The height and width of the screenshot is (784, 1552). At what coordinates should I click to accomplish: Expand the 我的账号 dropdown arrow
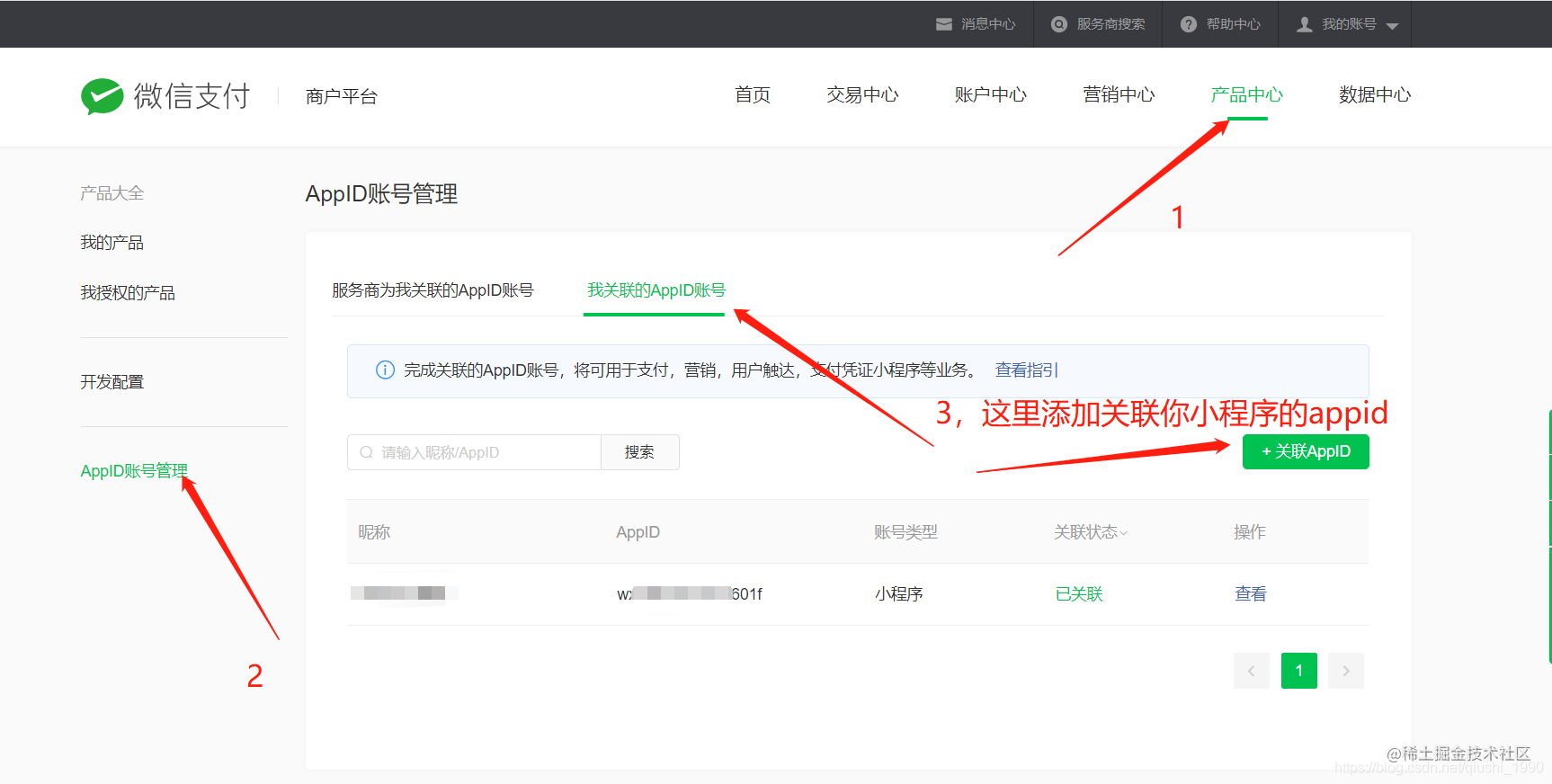pyautogui.click(x=1392, y=26)
